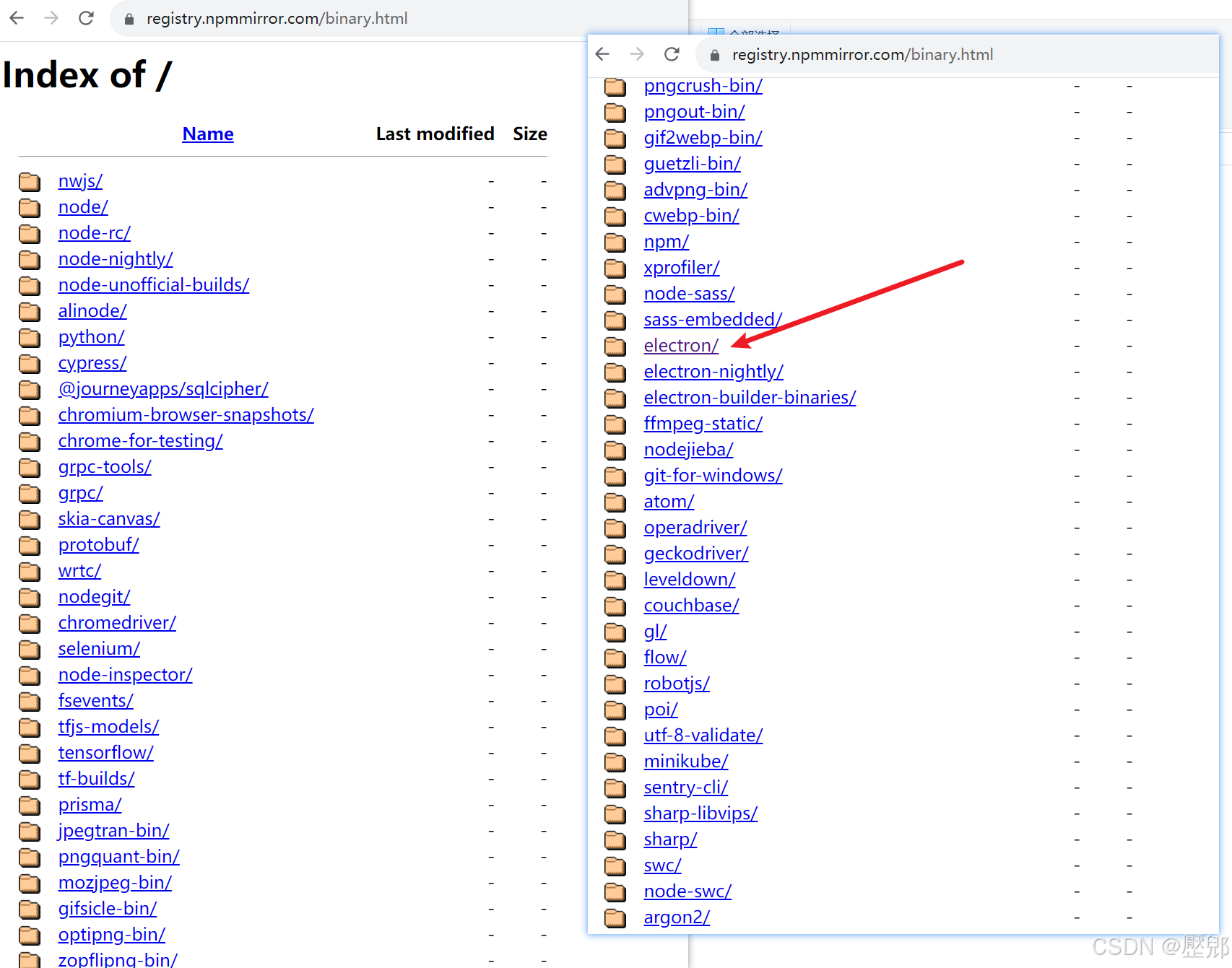Click the folder icon next to prisma/
1232x968 pixels.
tap(30, 805)
